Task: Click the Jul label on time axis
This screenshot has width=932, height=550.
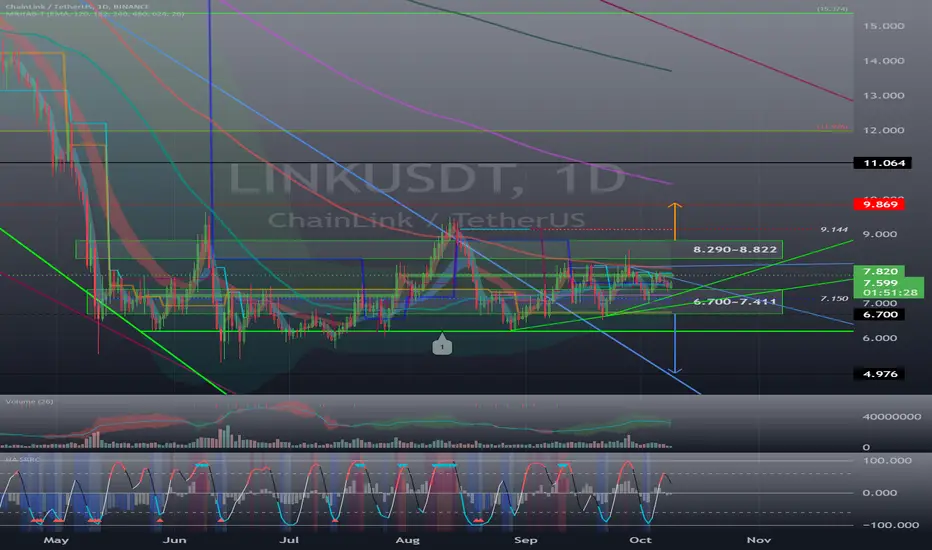Action: [x=289, y=540]
